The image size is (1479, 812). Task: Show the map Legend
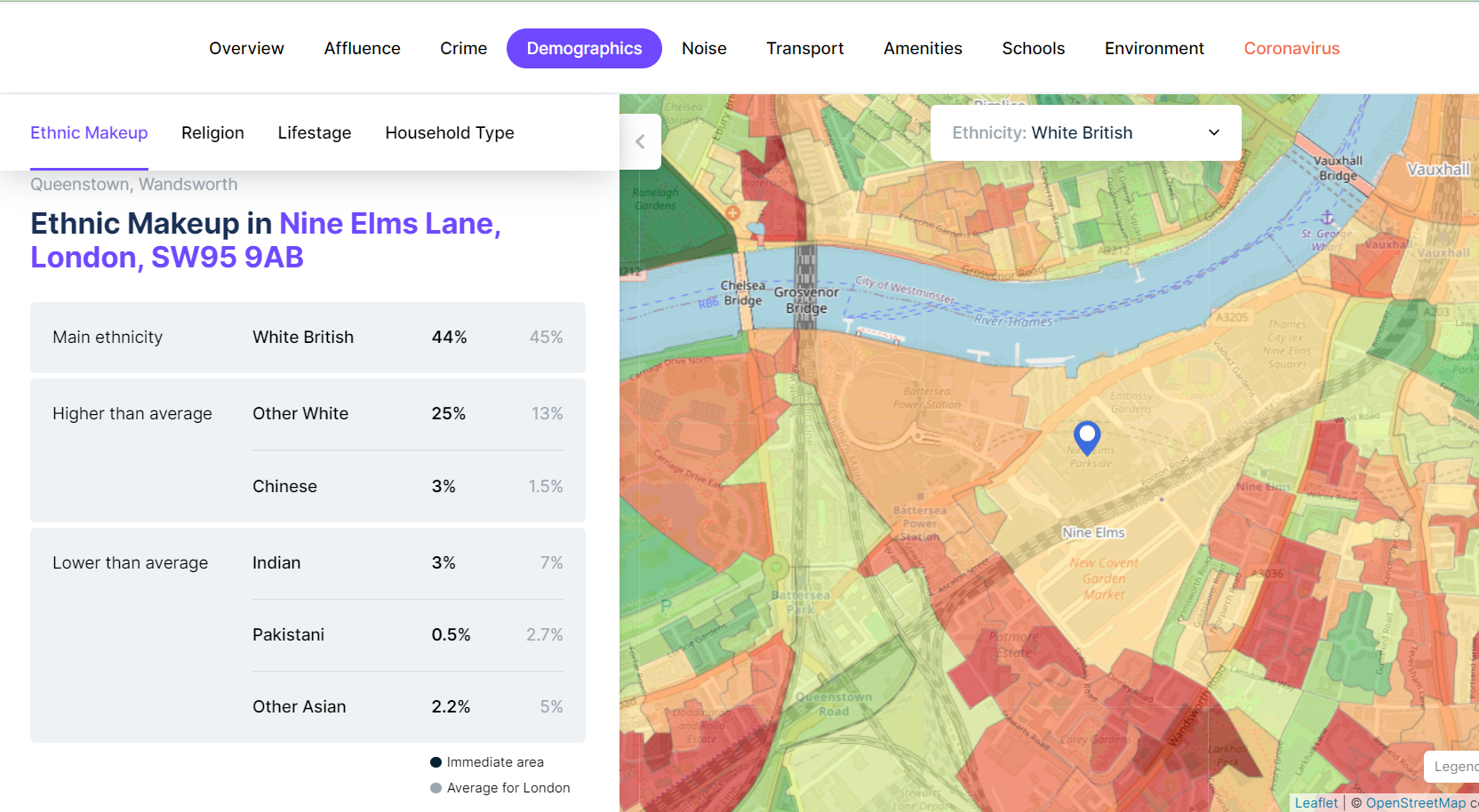(1452, 766)
